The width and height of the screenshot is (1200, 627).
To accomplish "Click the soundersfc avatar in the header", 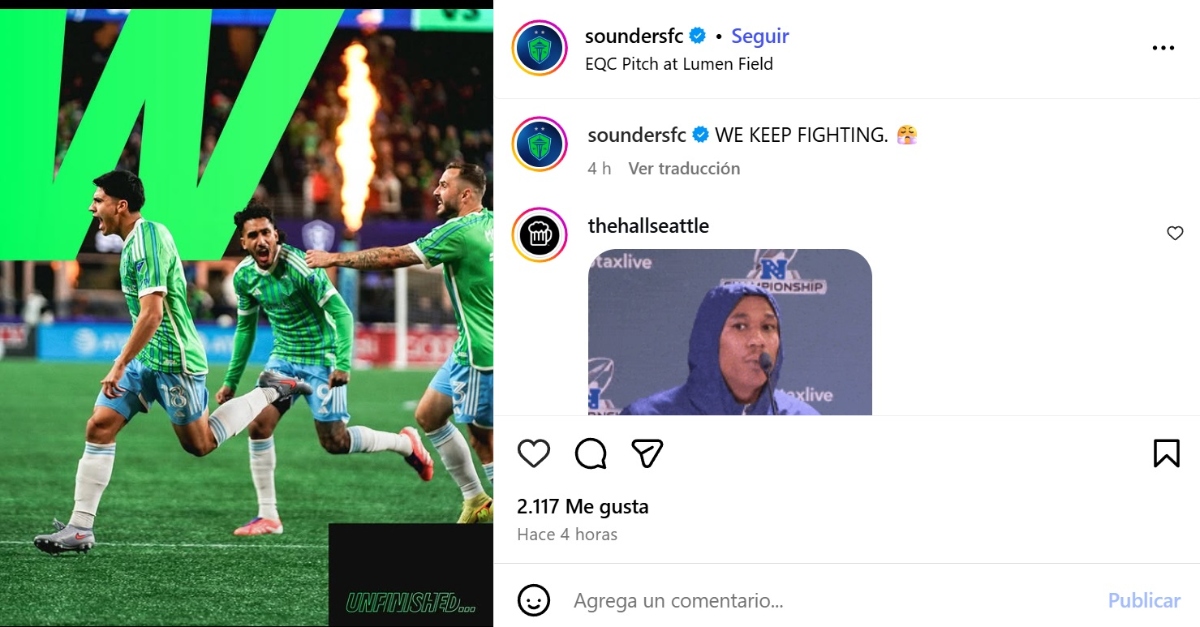I will pos(540,48).
